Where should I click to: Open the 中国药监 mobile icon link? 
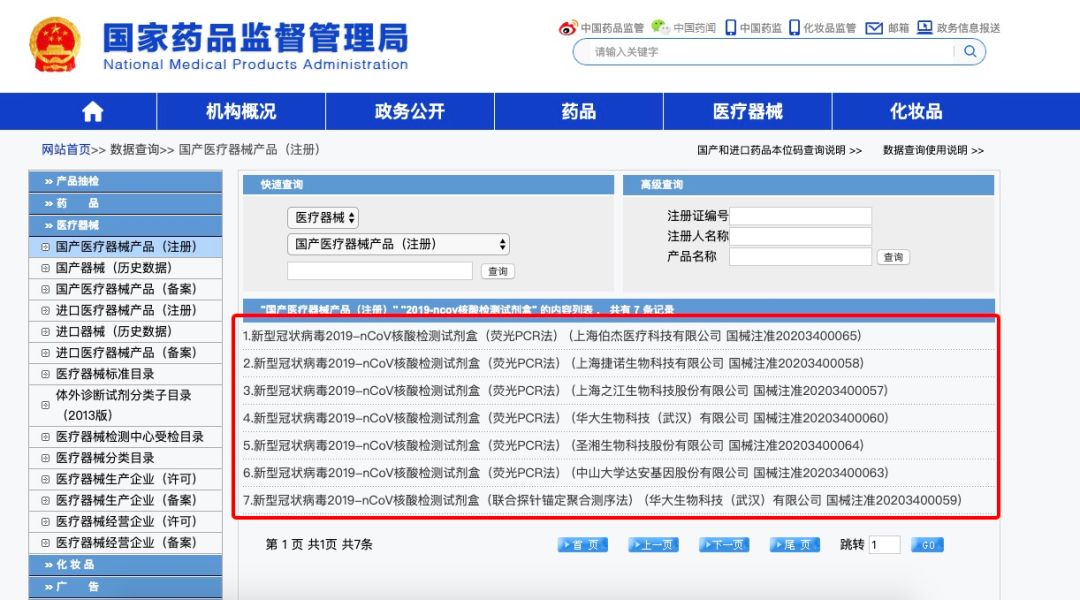(x=753, y=28)
